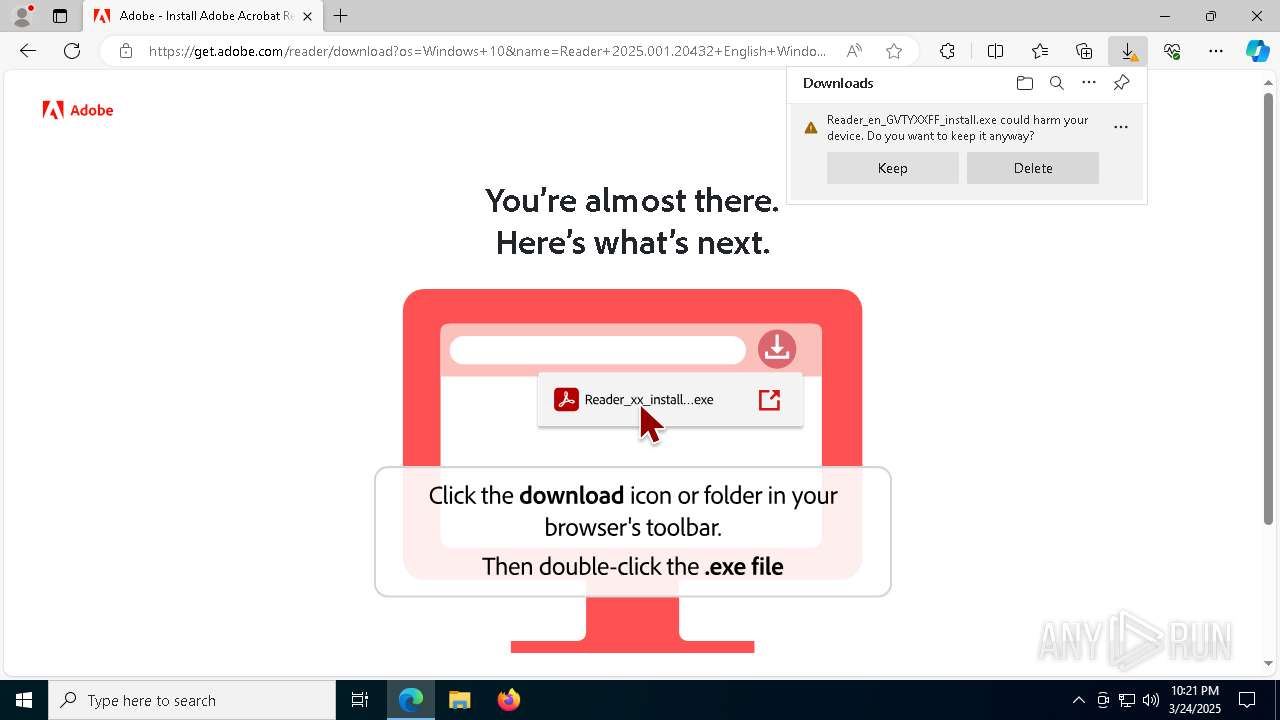Open the Extensions puzzle icon

coord(947,51)
